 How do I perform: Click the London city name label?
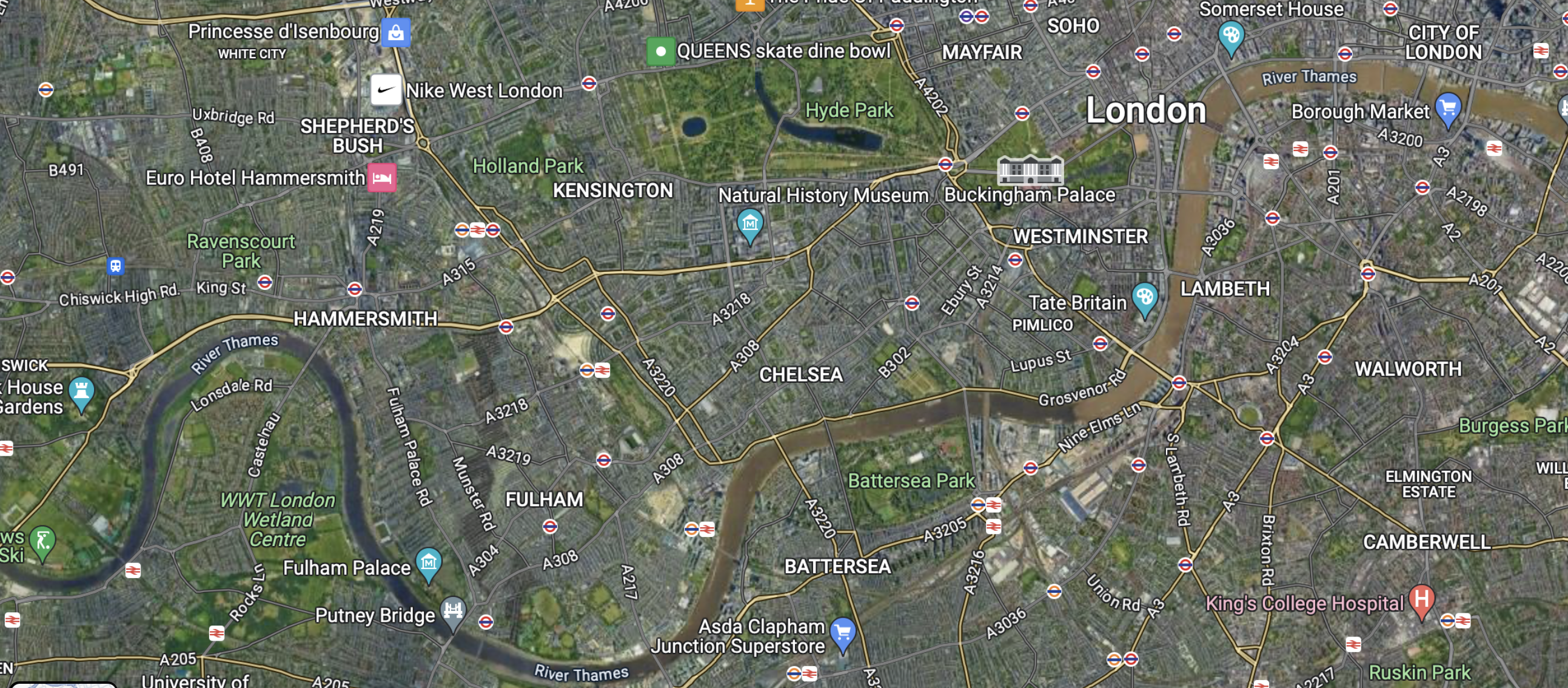pyautogui.click(x=1145, y=110)
